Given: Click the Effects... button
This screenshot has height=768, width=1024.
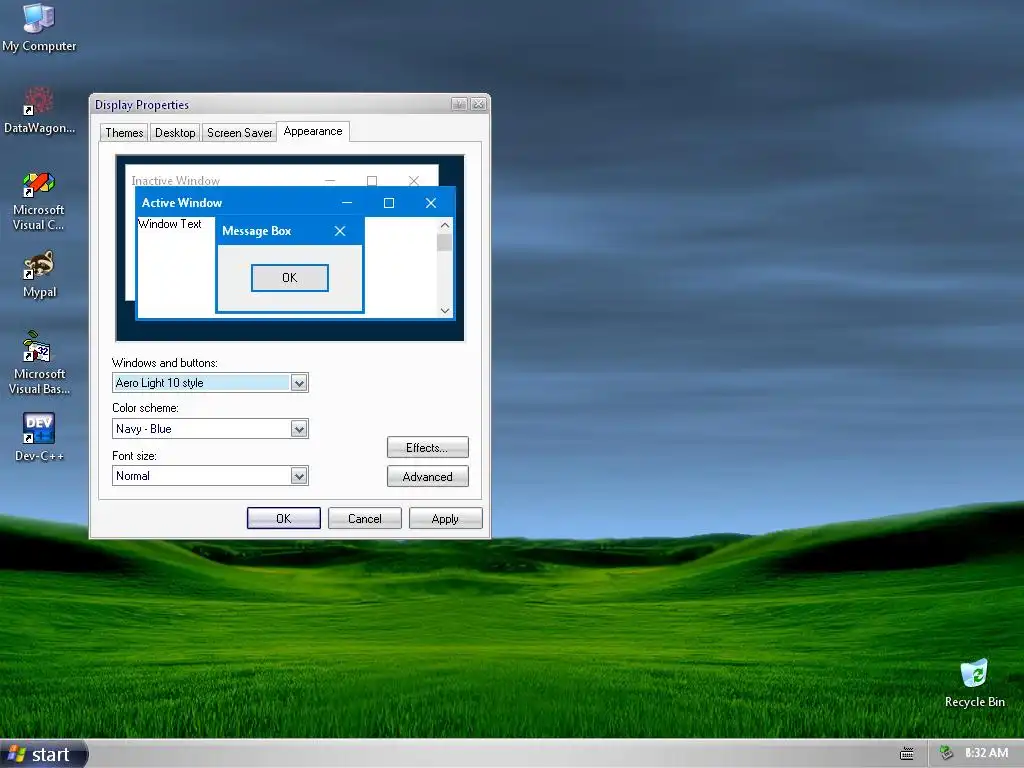Looking at the screenshot, I should pos(427,447).
